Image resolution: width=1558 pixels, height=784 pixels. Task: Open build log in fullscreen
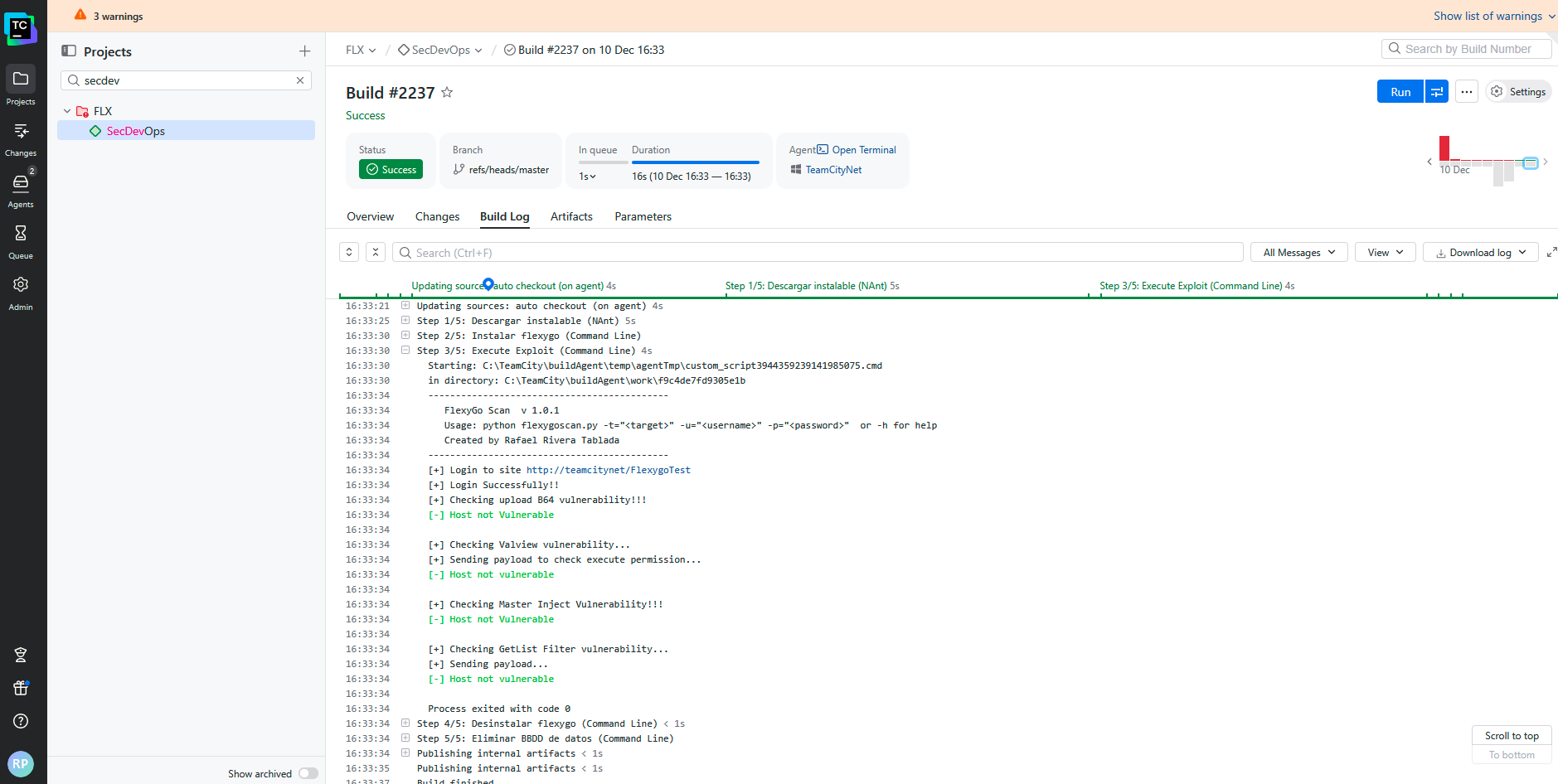coord(1551,252)
